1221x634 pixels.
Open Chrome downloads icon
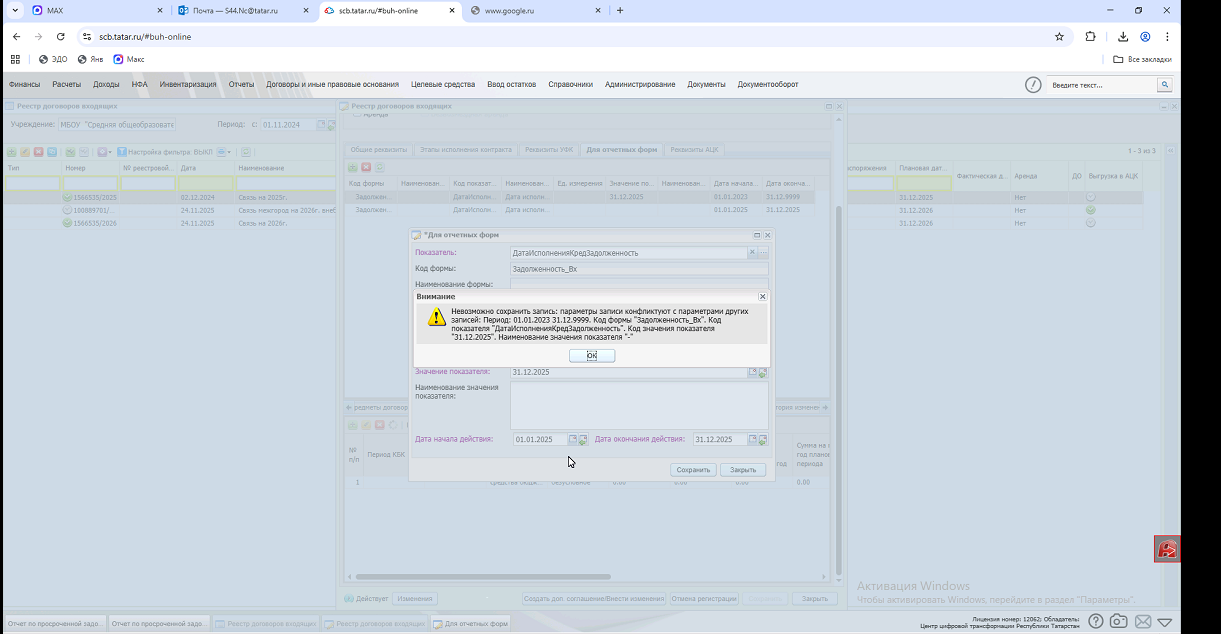[1123, 36]
